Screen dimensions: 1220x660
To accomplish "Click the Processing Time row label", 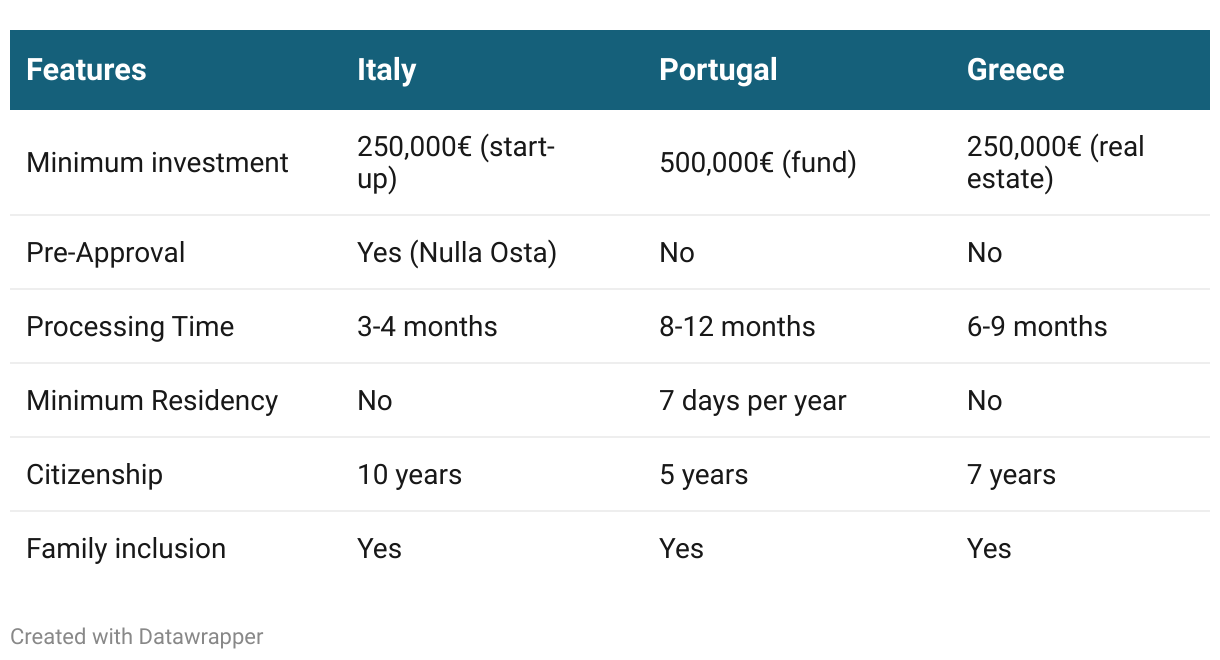I will (x=130, y=327).
